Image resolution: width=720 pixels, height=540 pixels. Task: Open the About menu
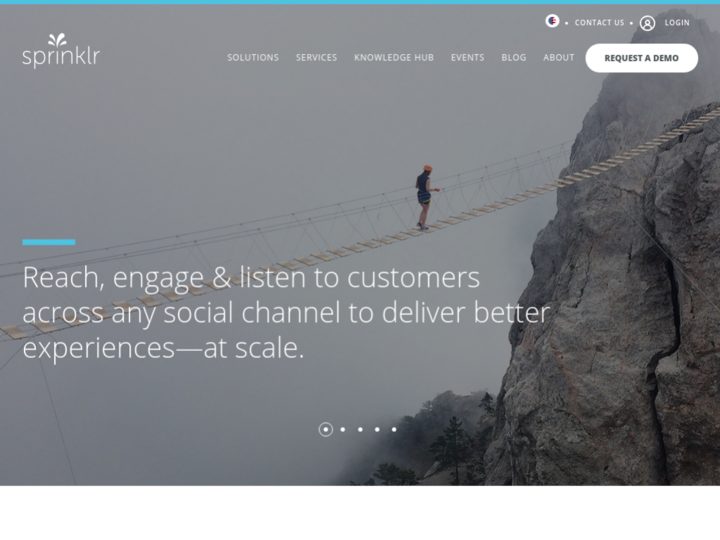click(559, 58)
